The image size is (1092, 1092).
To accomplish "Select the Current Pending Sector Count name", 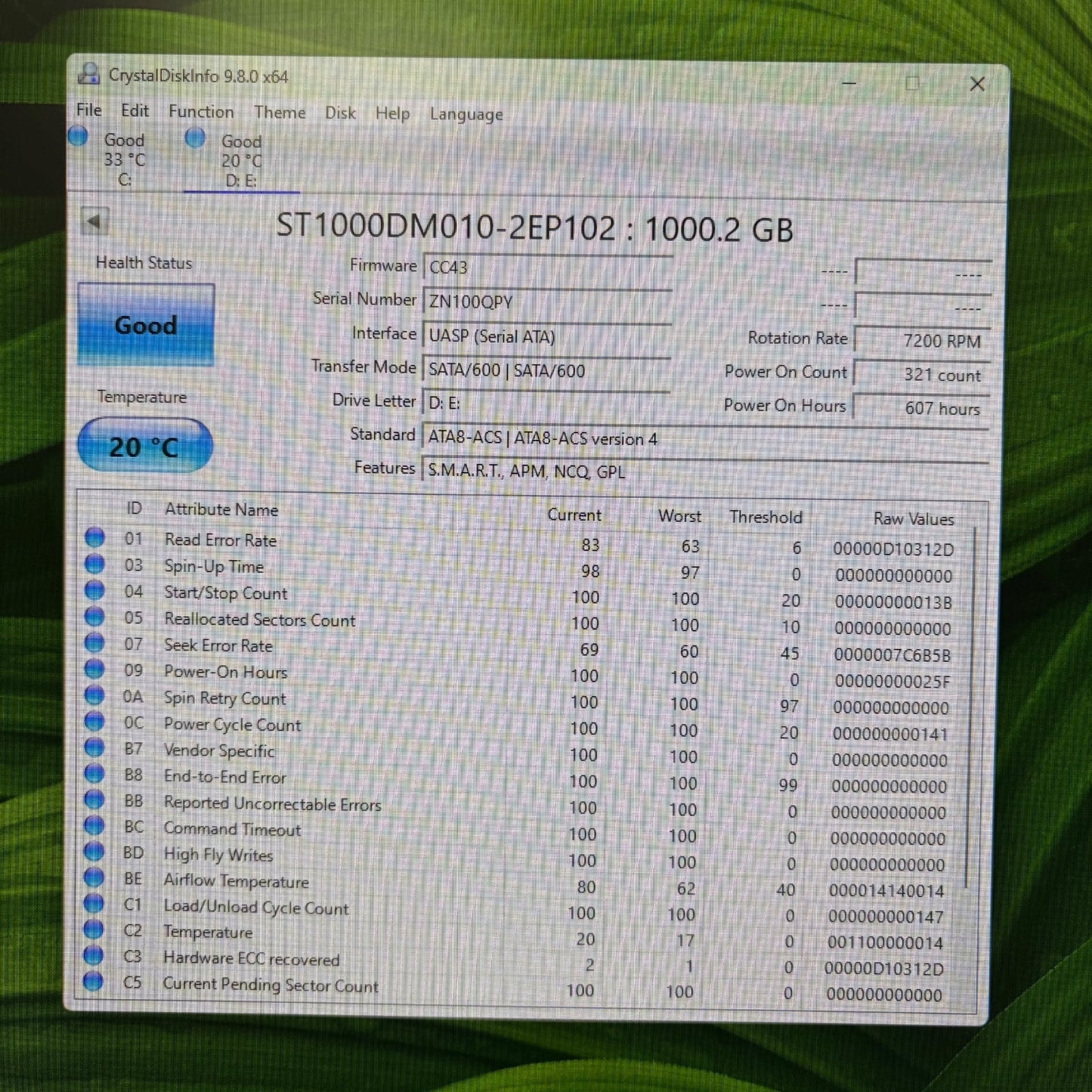I will point(271,985).
